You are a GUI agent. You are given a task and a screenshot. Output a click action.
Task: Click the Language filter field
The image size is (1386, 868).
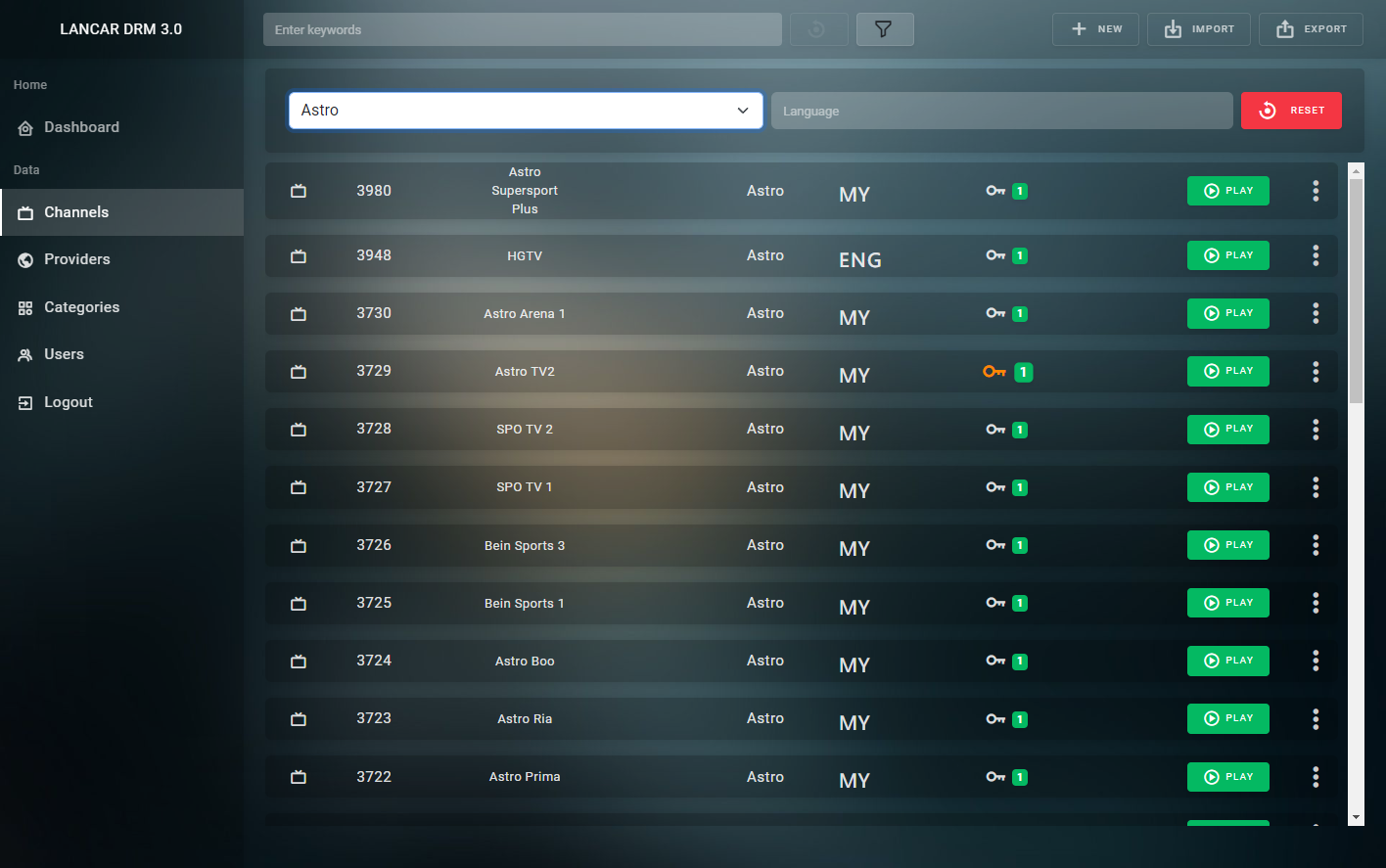click(1002, 111)
